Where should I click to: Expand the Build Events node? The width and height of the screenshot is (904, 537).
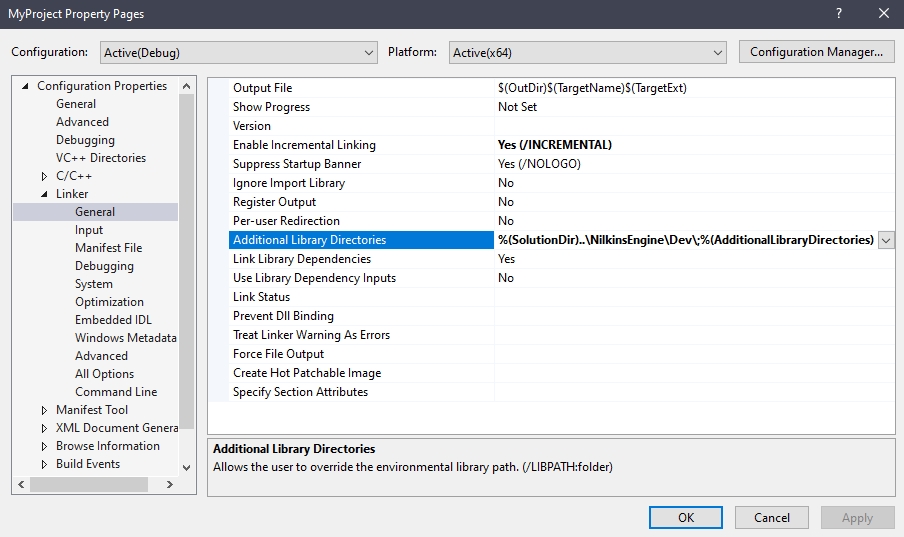pos(44,464)
